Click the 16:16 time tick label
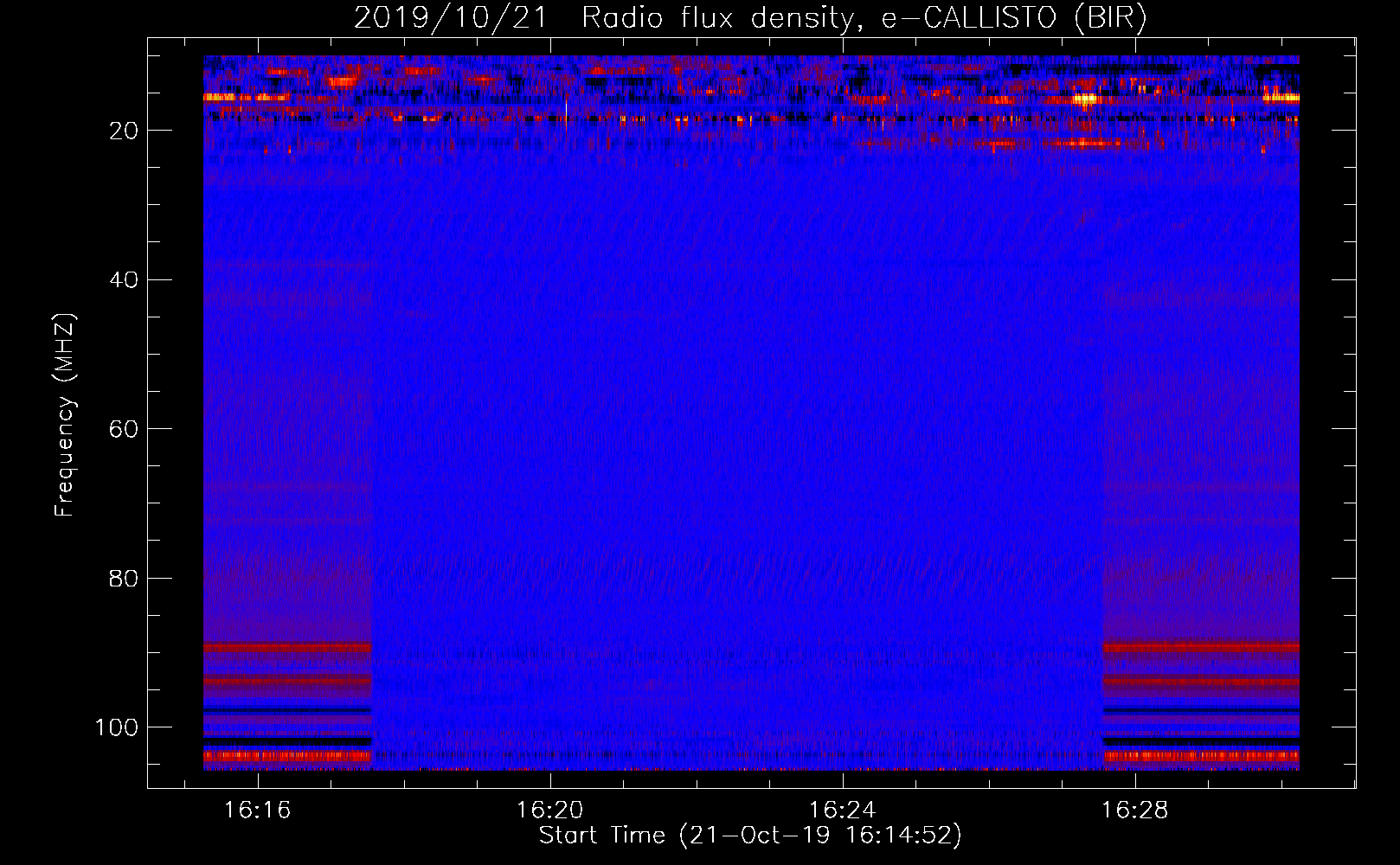This screenshot has width=1400, height=865. coord(257,811)
